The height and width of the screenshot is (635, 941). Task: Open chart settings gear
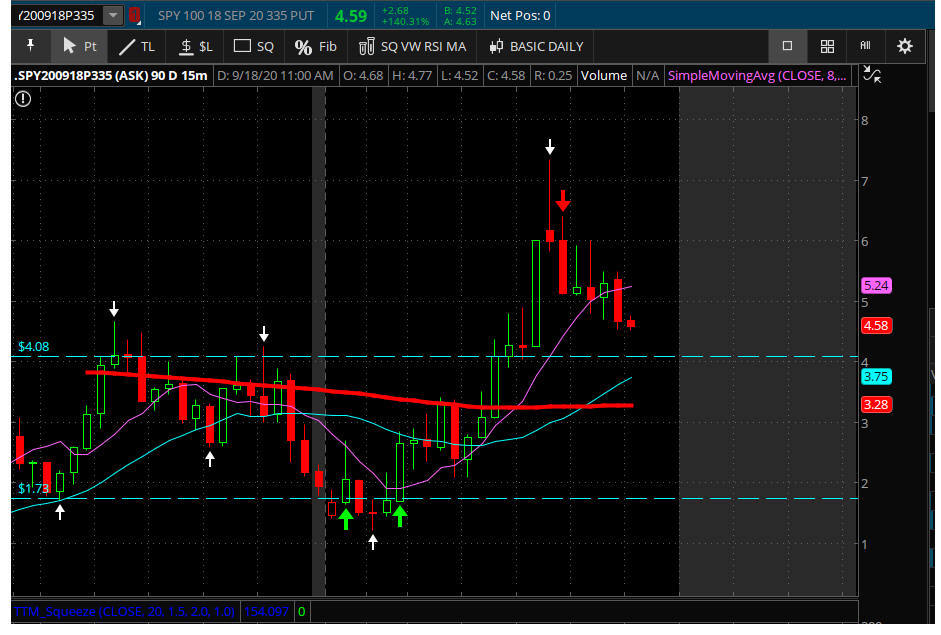click(905, 46)
